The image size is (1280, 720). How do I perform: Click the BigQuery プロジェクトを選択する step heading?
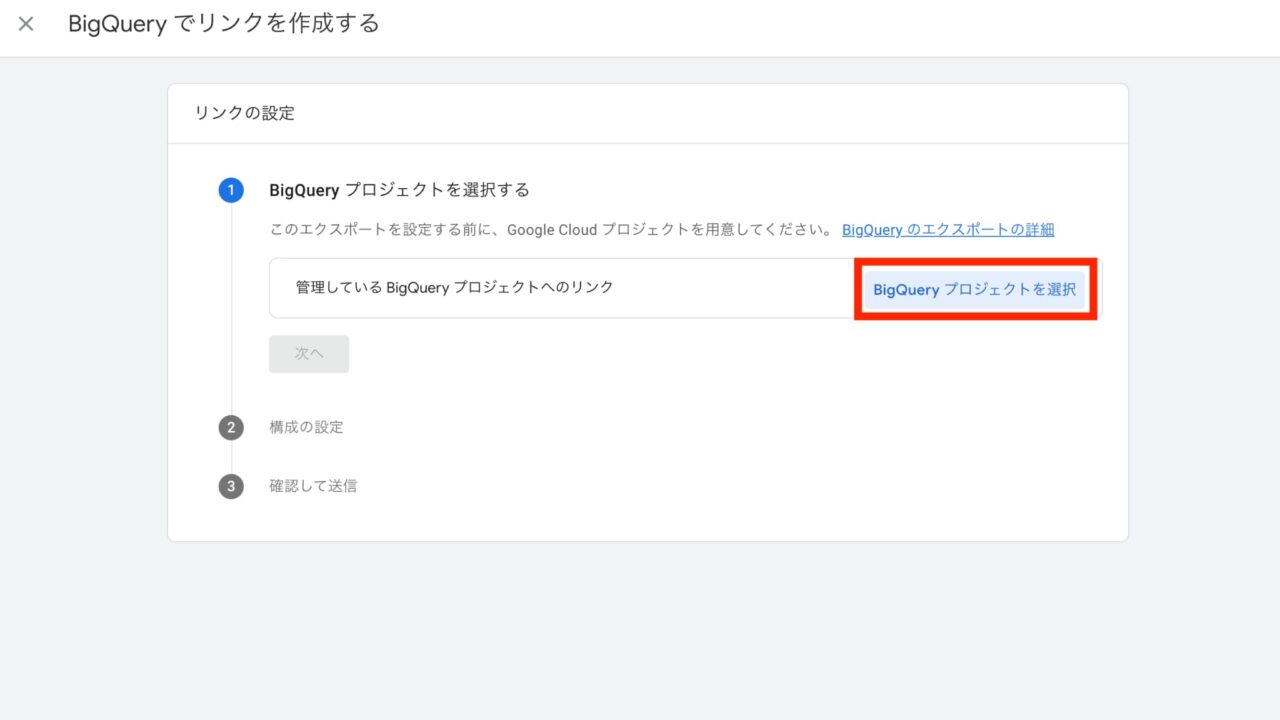[399, 190]
